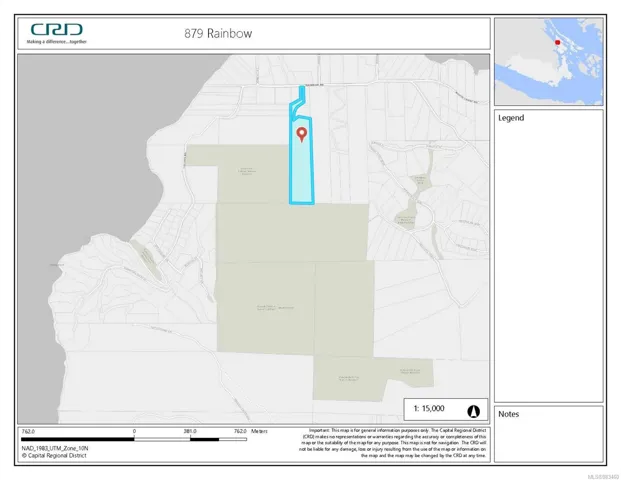Click the Notes panel heading
This screenshot has height=480, width=621.
[509, 413]
